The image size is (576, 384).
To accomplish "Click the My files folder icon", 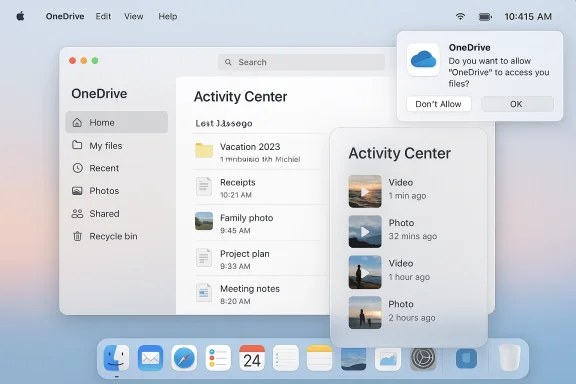I will (77, 145).
